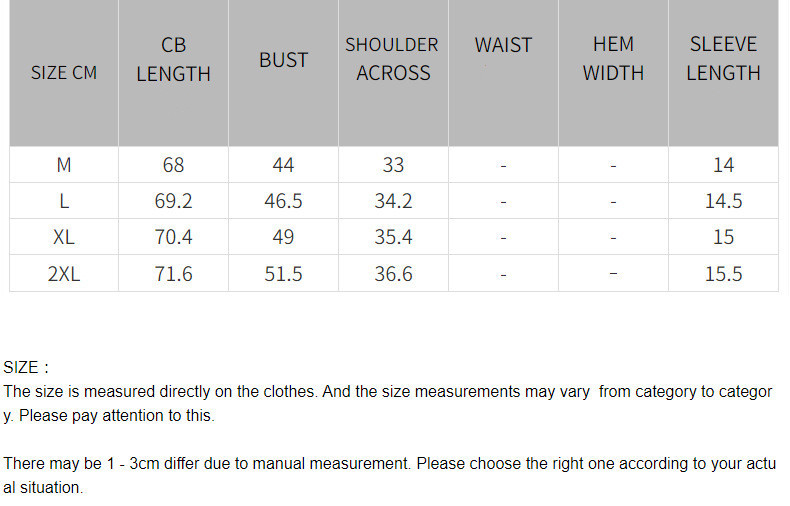Select the M size row label
Image resolution: width=790 pixels, height=506 pixels.
point(64,165)
